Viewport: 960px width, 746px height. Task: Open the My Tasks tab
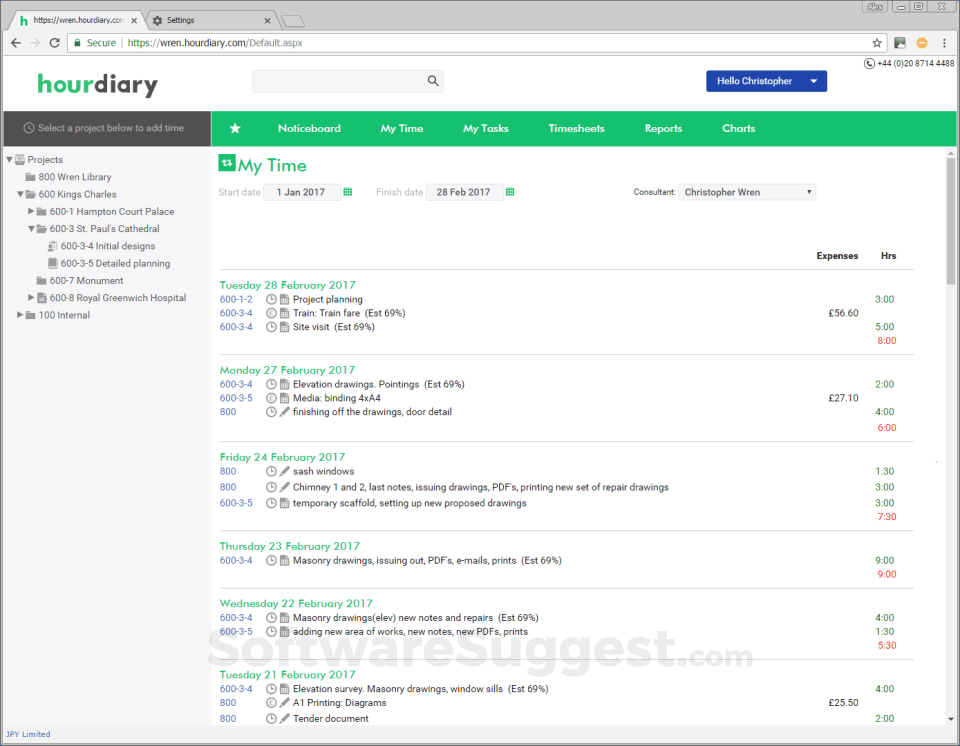[x=486, y=128]
